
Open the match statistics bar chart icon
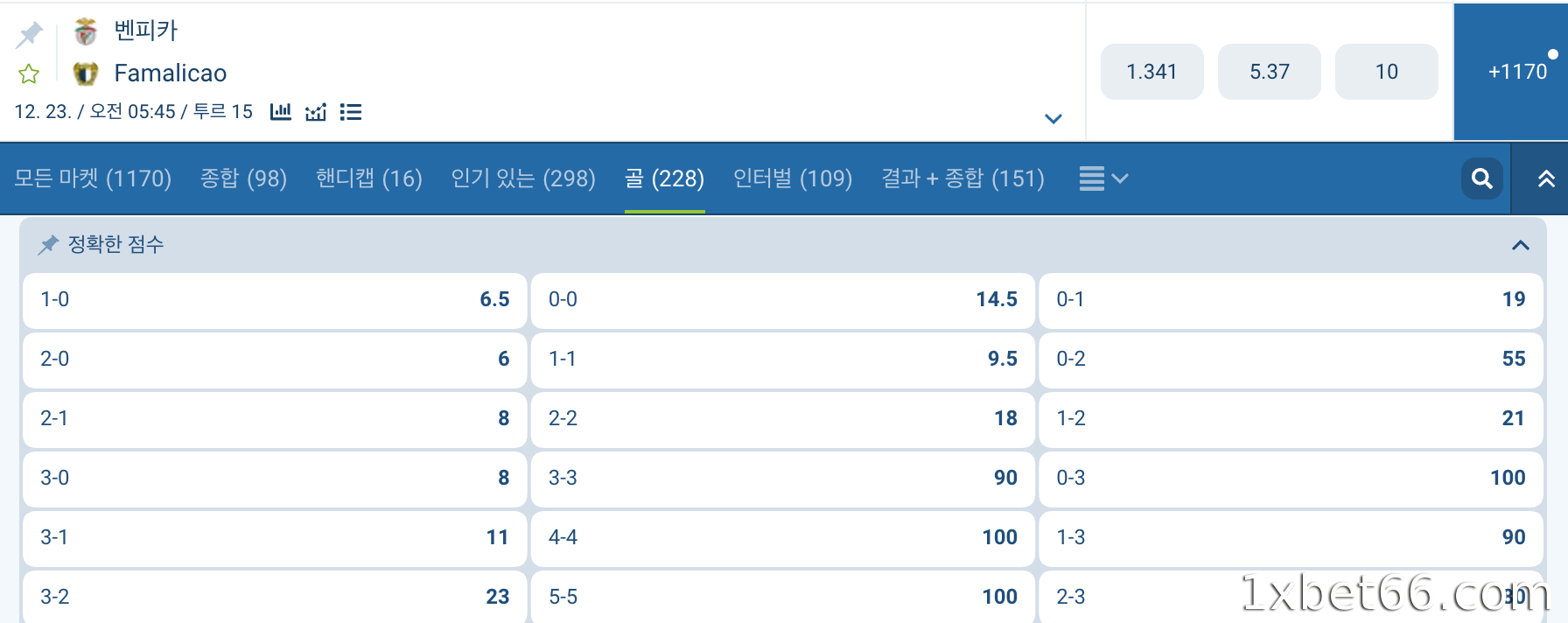[280, 112]
